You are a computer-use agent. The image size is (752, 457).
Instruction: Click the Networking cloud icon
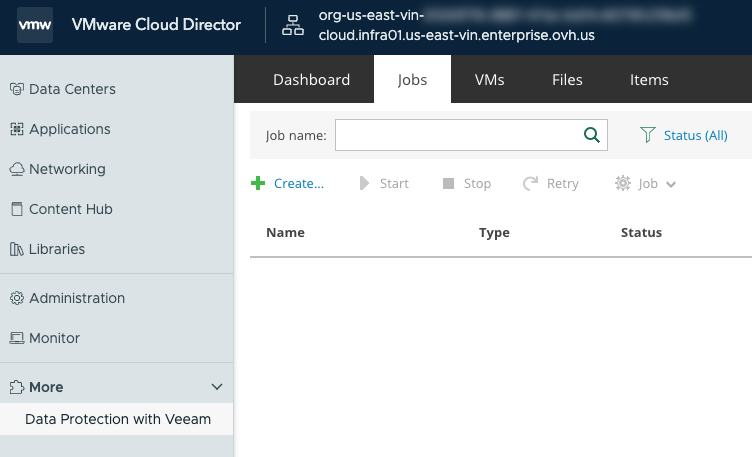[x=17, y=169]
